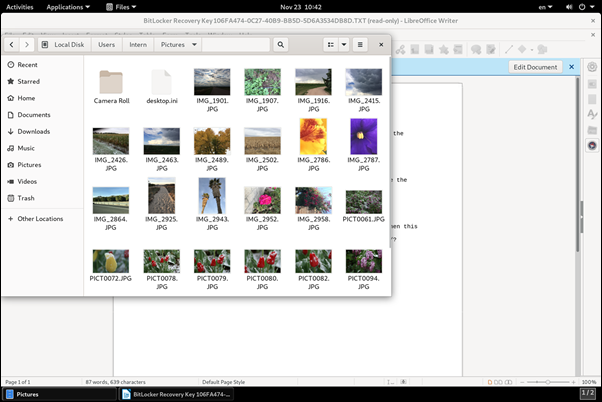
Task: Open Writer sidebar settings gear
Action: pyautogui.click(x=592, y=67)
